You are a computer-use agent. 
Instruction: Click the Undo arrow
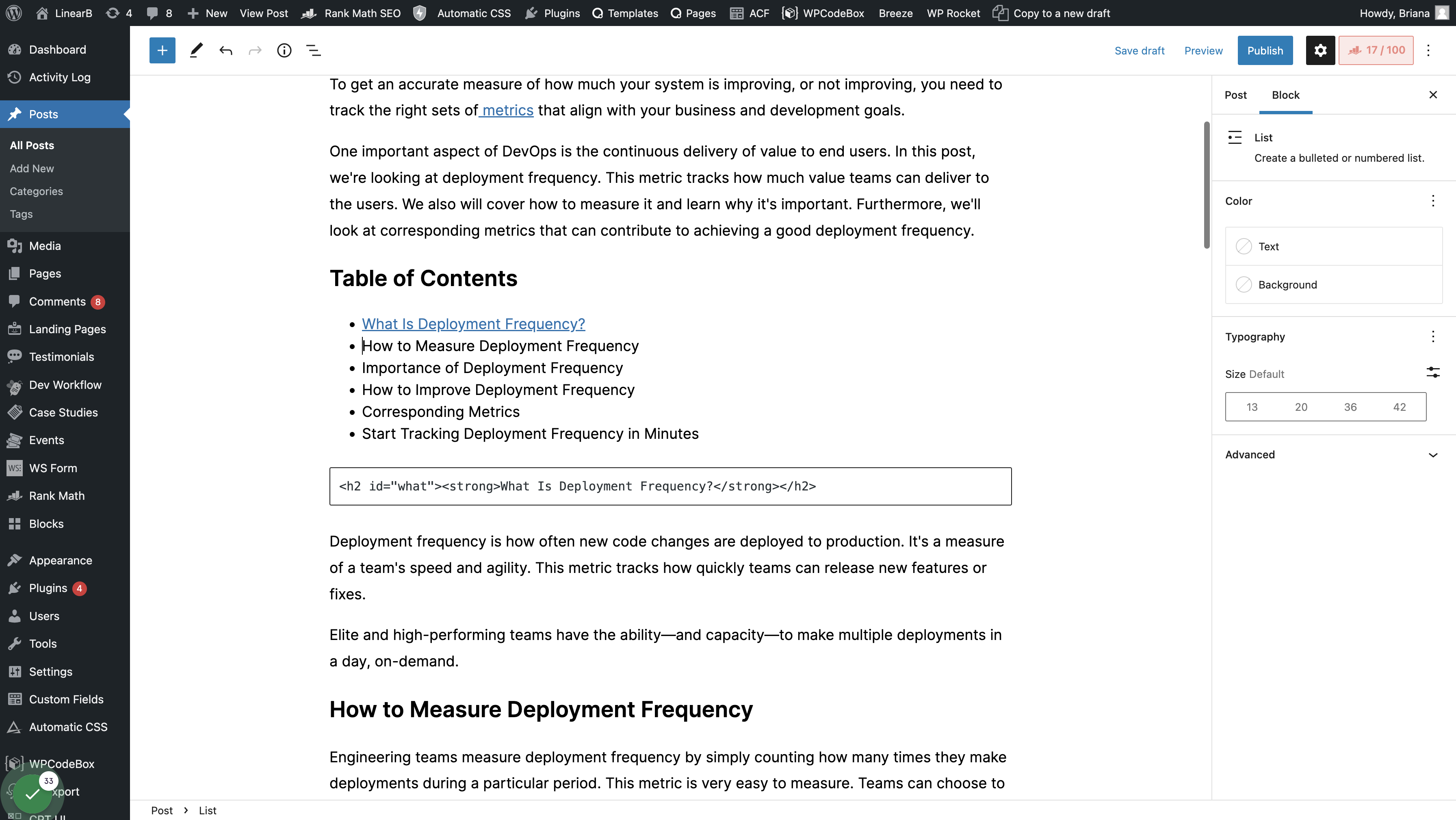pos(225,50)
